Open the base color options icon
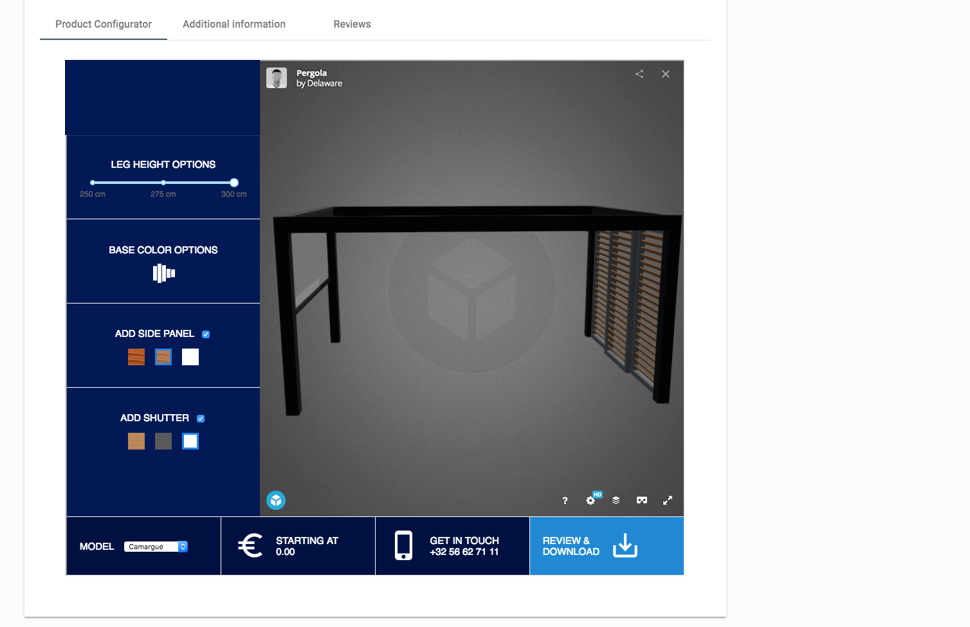The width and height of the screenshot is (970, 627). pyautogui.click(x=164, y=273)
